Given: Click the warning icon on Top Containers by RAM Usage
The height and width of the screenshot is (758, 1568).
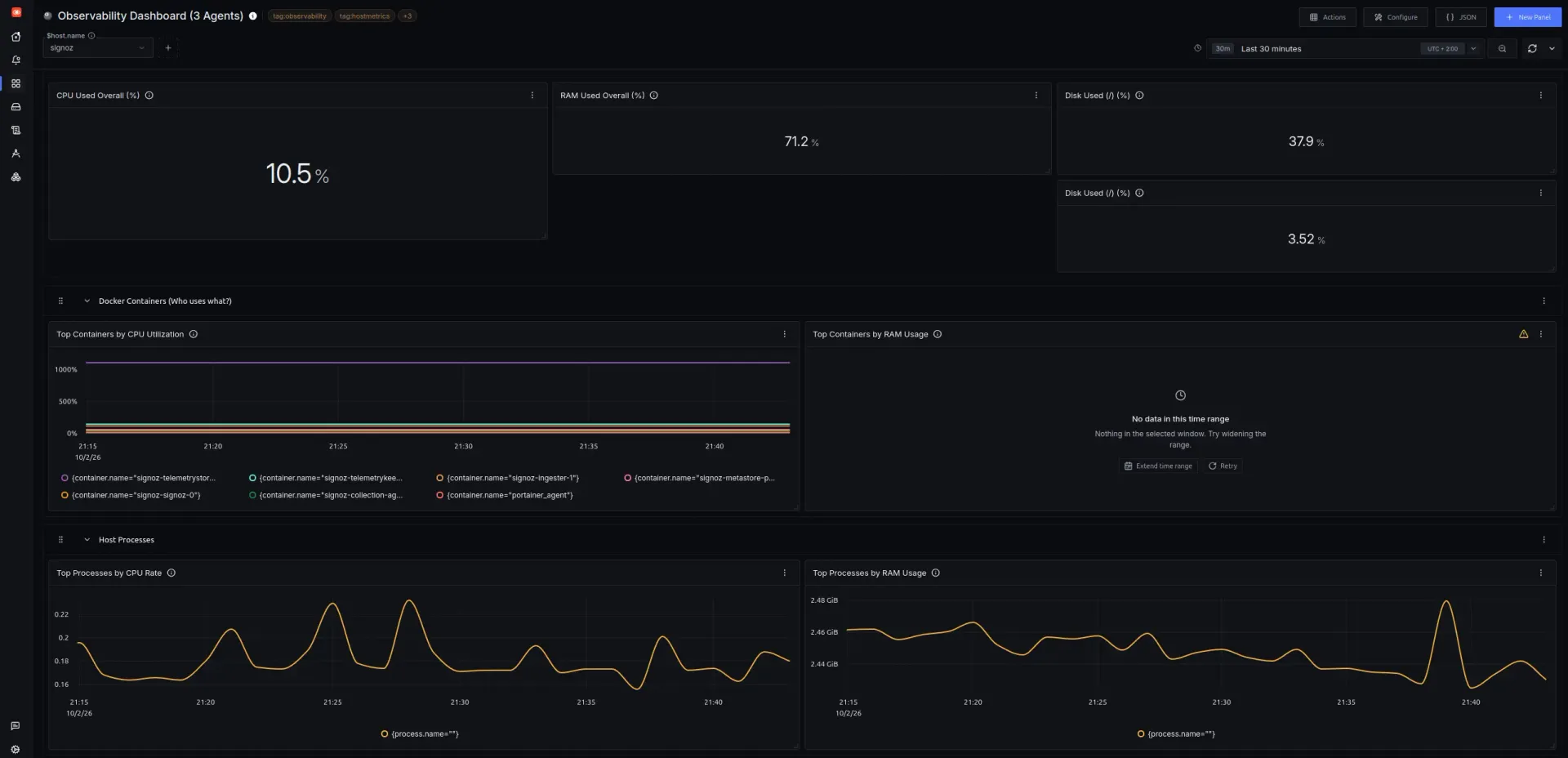Looking at the screenshot, I should pyautogui.click(x=1523, y=334).
